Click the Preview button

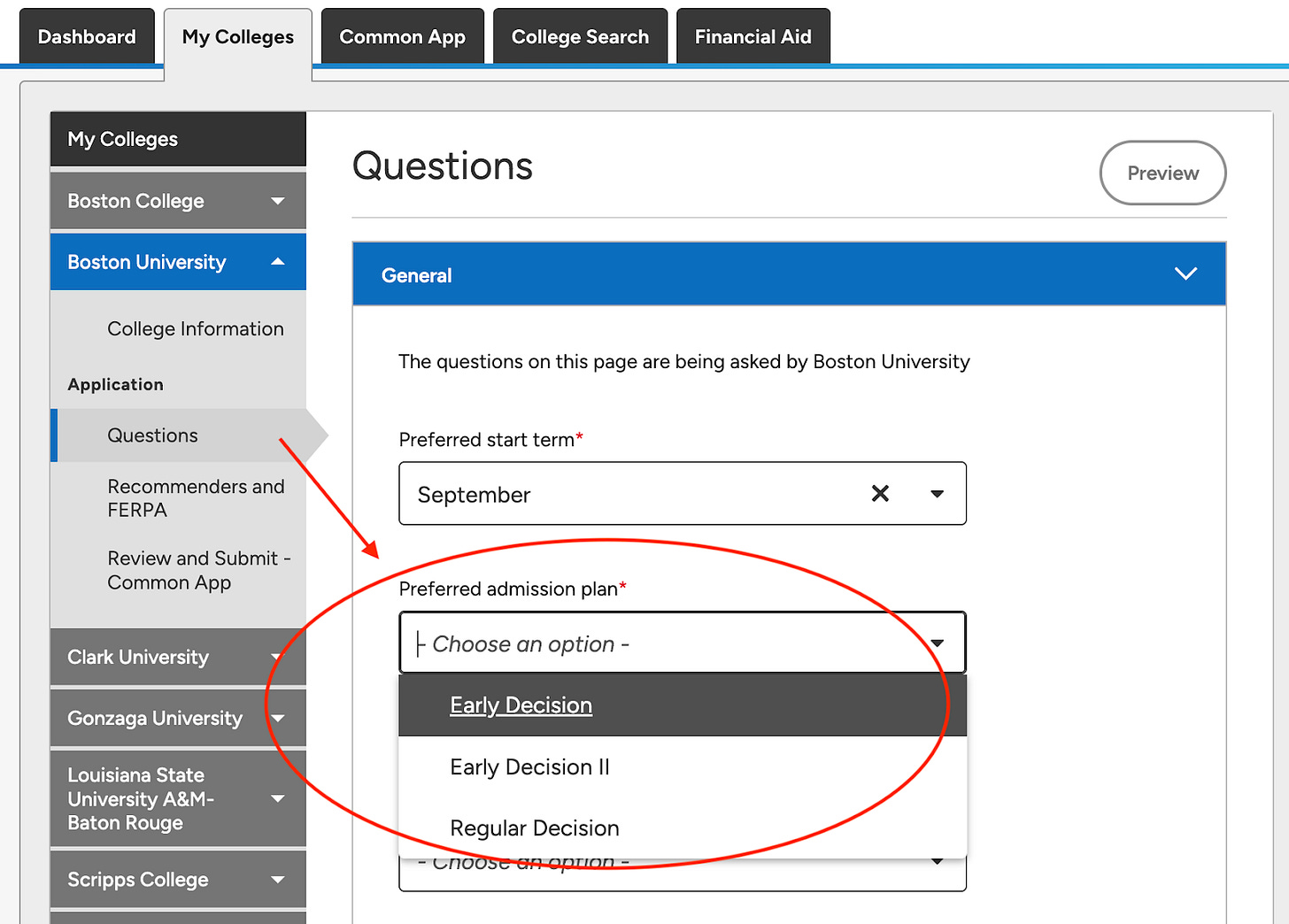pos(1162,173)
